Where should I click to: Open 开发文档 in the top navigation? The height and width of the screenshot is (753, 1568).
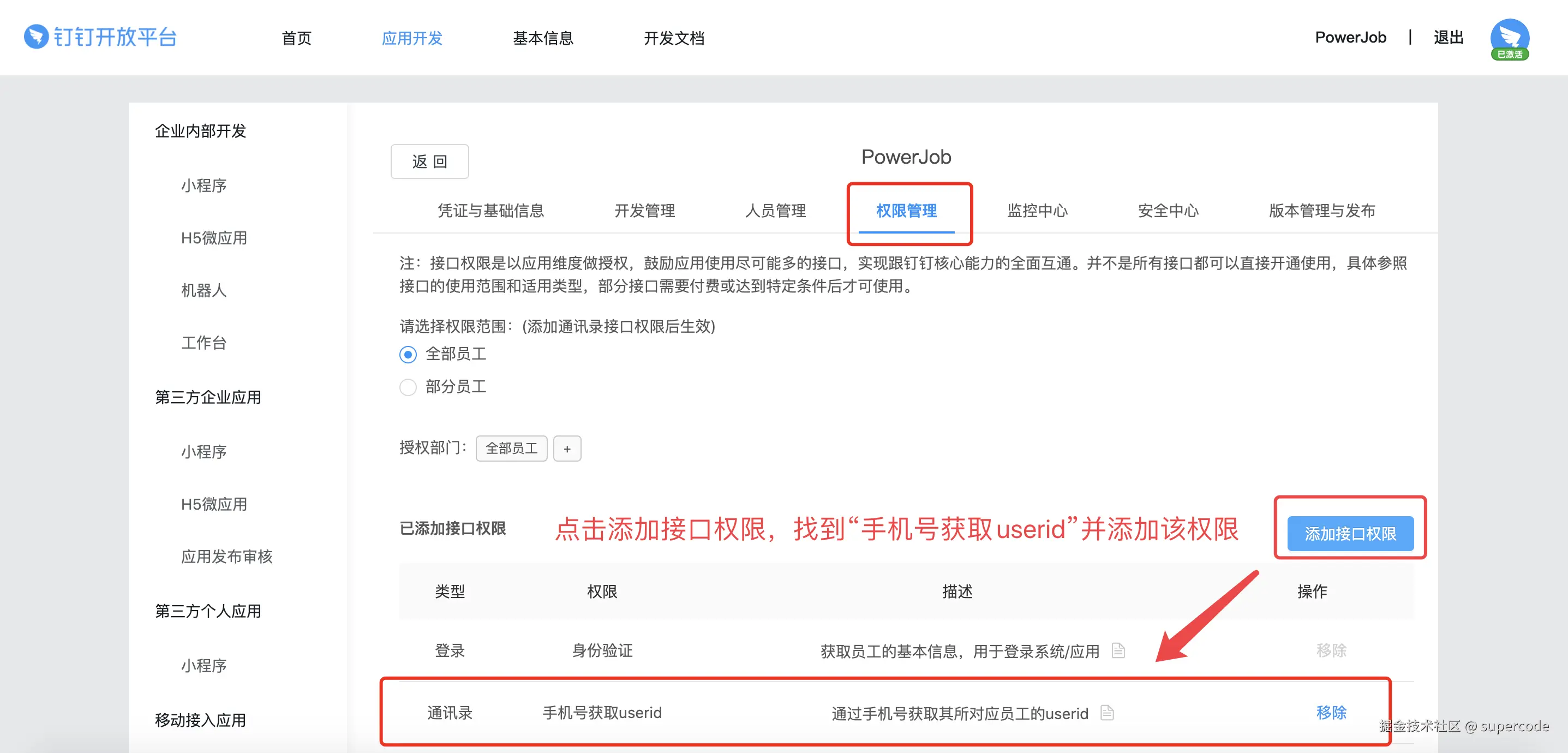(x=674, y=38)
